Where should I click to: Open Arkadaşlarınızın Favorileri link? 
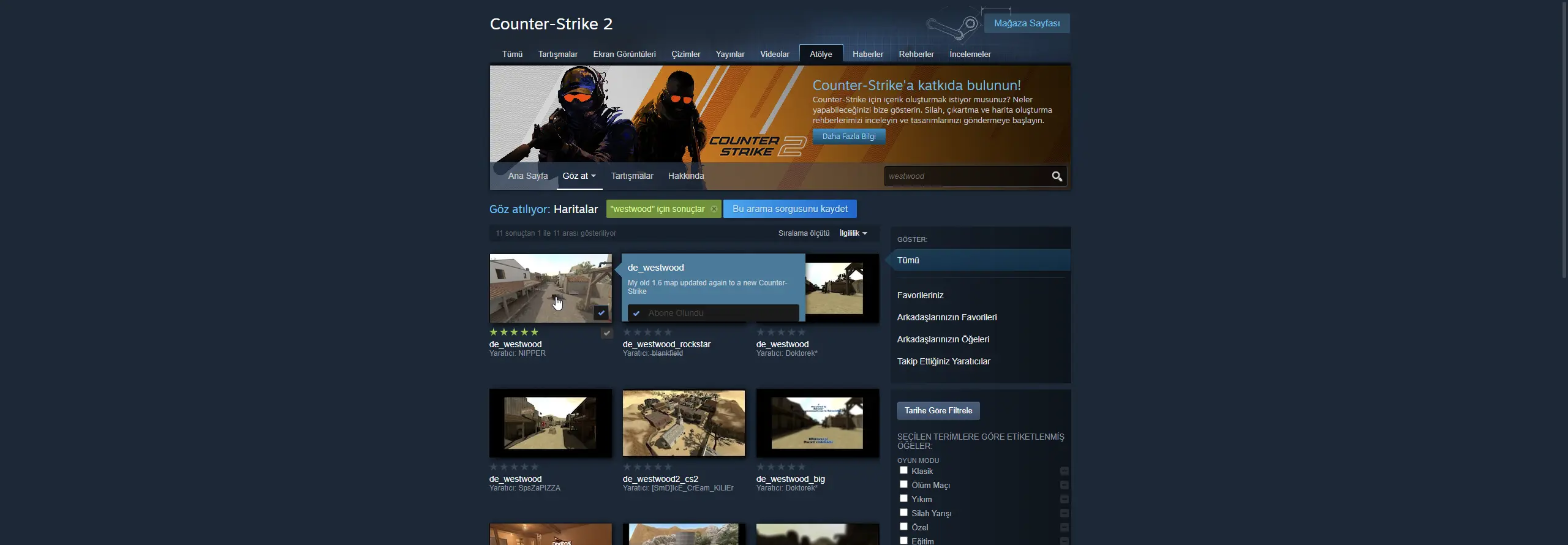946,317
